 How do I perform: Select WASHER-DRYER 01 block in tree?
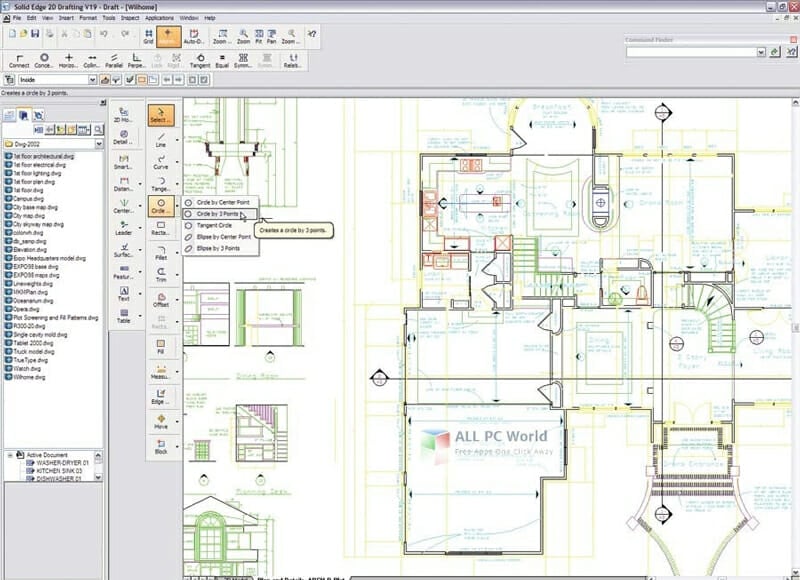57,463
